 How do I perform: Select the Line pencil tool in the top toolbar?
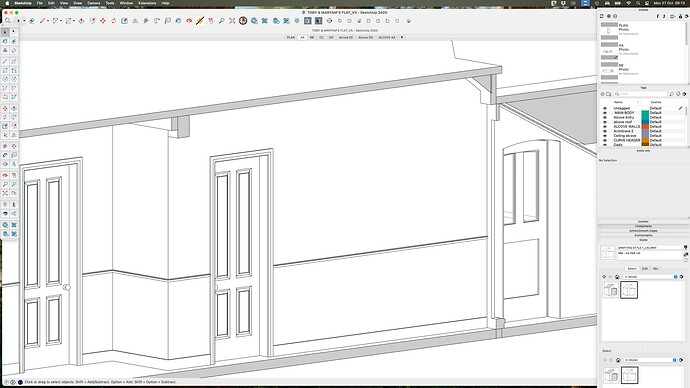(x=43, y=21)
